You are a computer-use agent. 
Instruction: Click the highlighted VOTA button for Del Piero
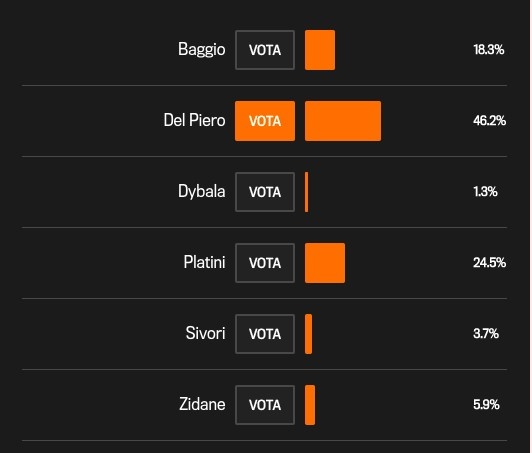click(x=265, y=121)
